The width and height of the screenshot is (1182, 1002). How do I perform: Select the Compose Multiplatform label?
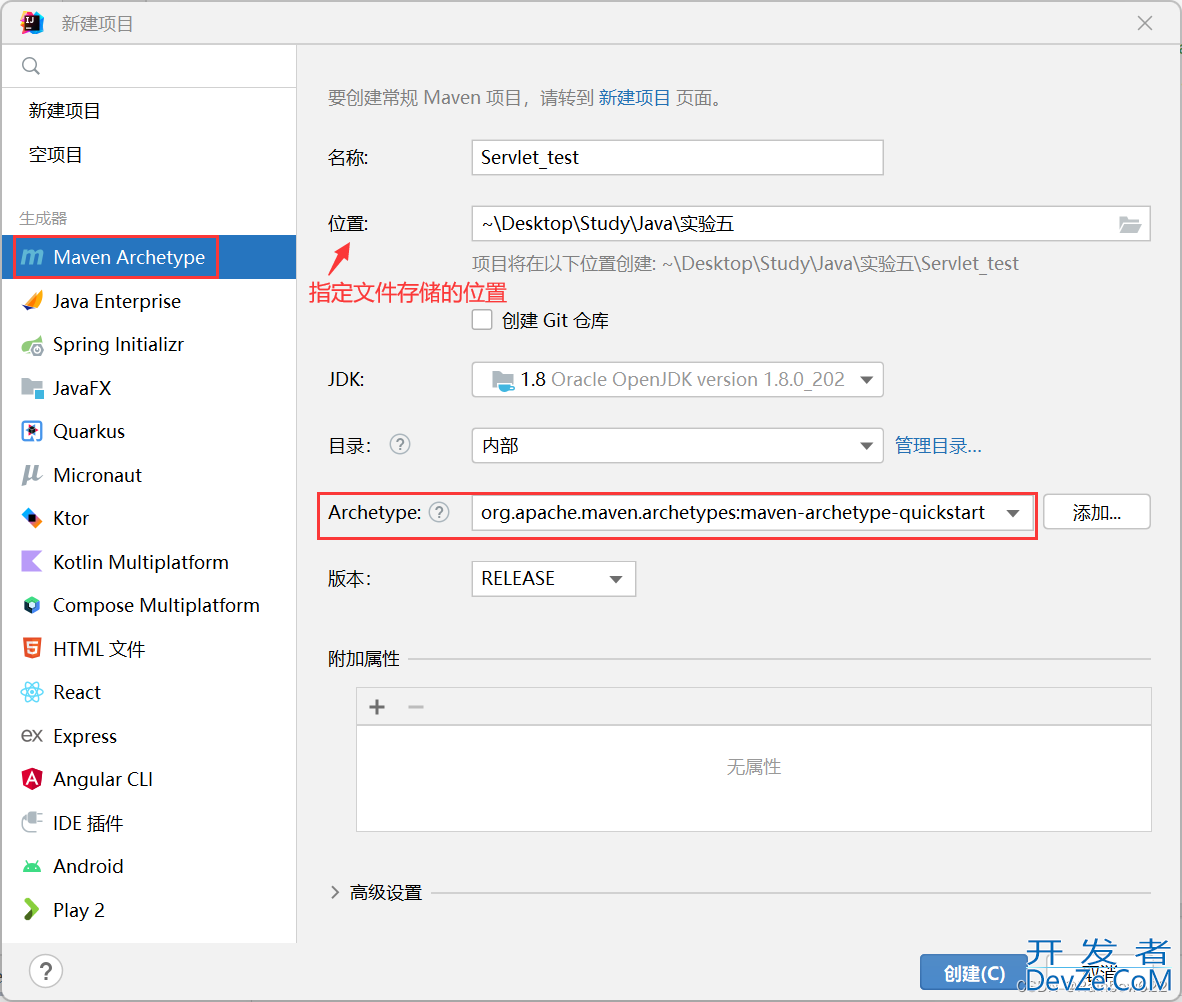(x=156, y=605)
